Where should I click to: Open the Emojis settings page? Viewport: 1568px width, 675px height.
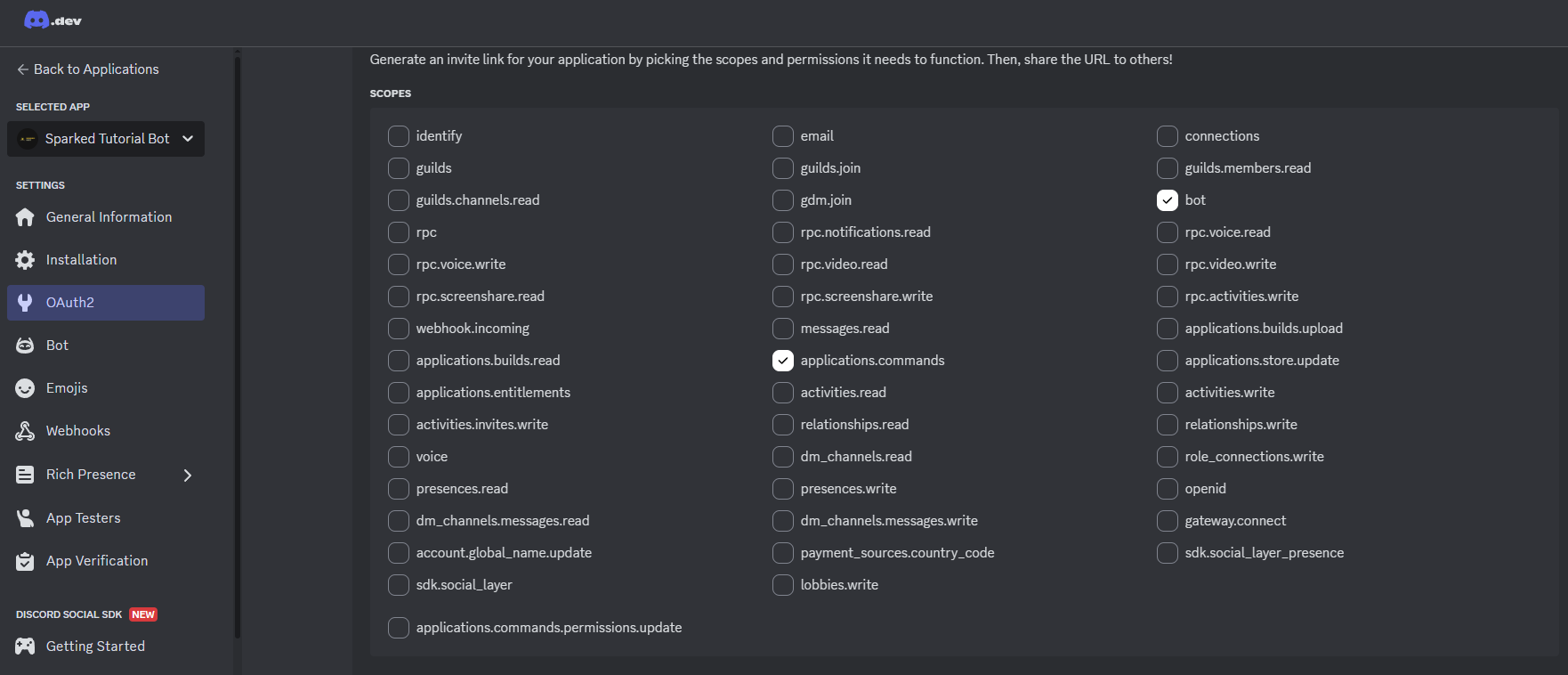[x=106, y=388]
